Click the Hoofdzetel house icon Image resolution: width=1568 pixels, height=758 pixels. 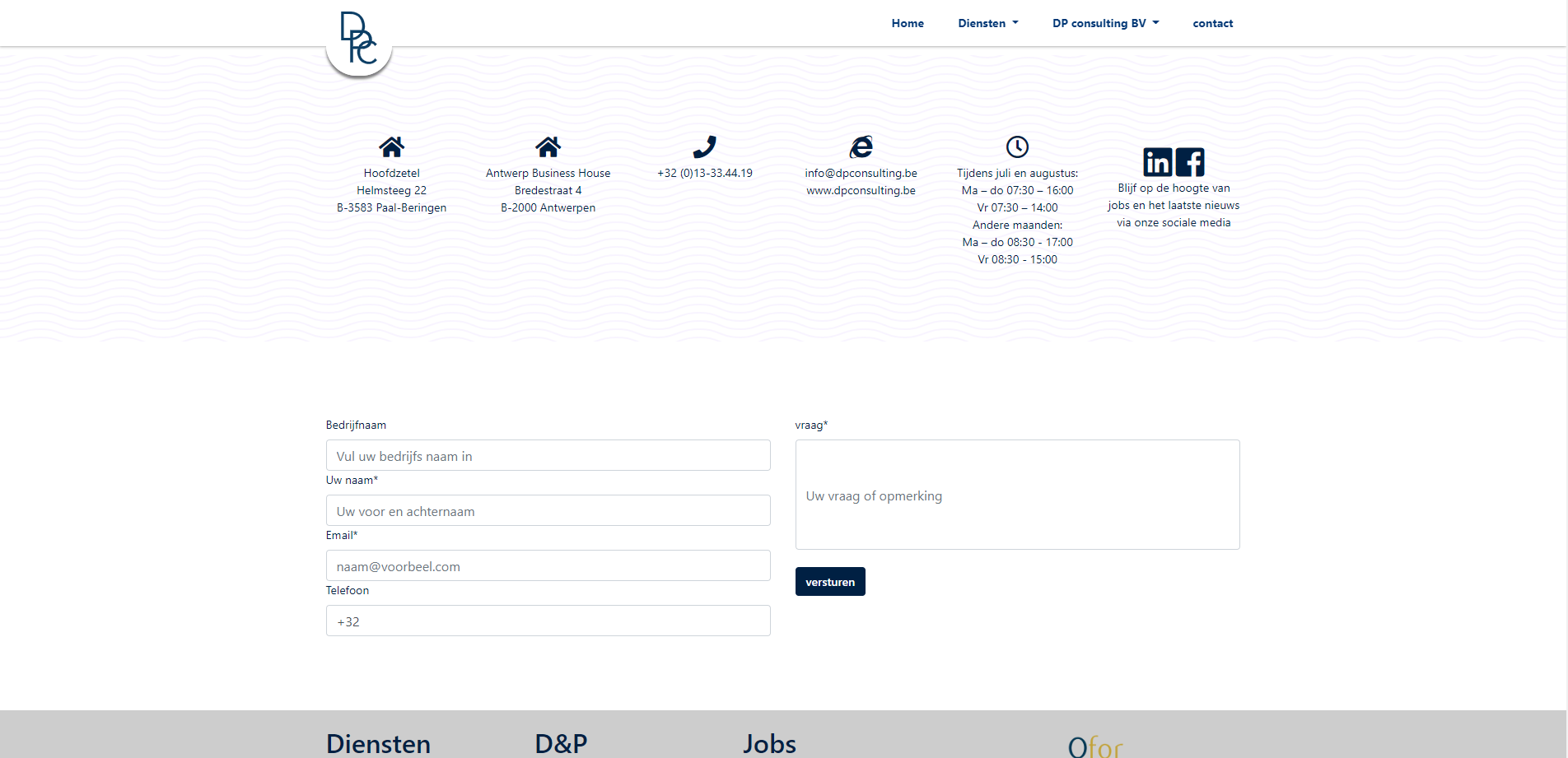[x=391, y=147]
